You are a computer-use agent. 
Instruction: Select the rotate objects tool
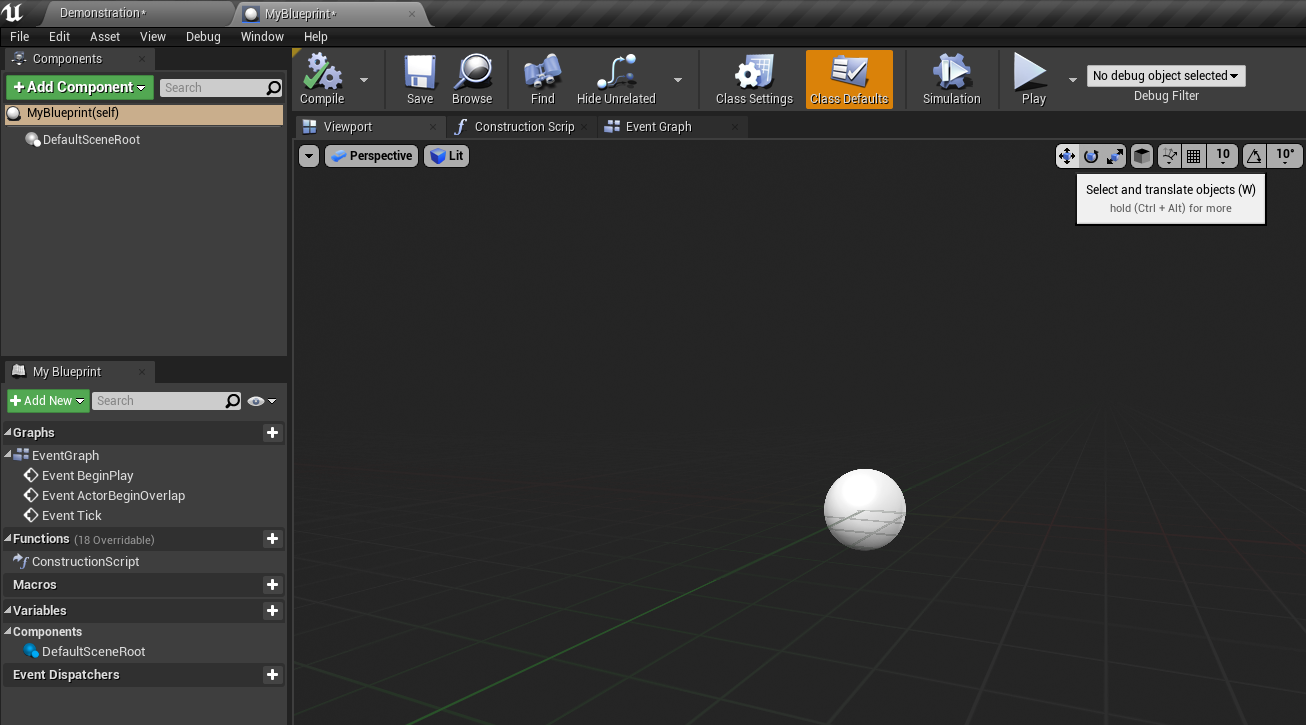click(1091, 156)
